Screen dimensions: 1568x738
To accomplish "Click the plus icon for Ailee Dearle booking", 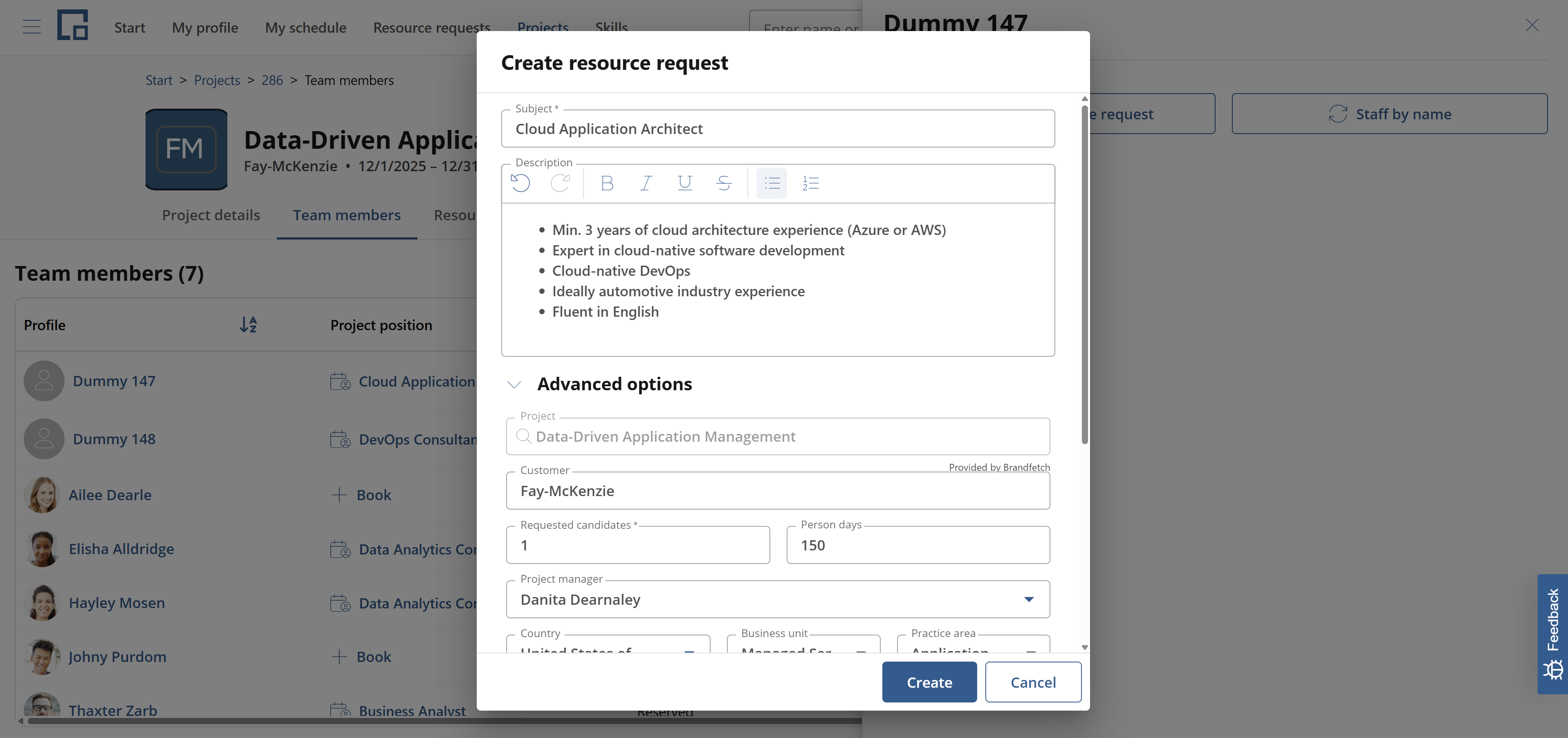I will click(339, 494).
